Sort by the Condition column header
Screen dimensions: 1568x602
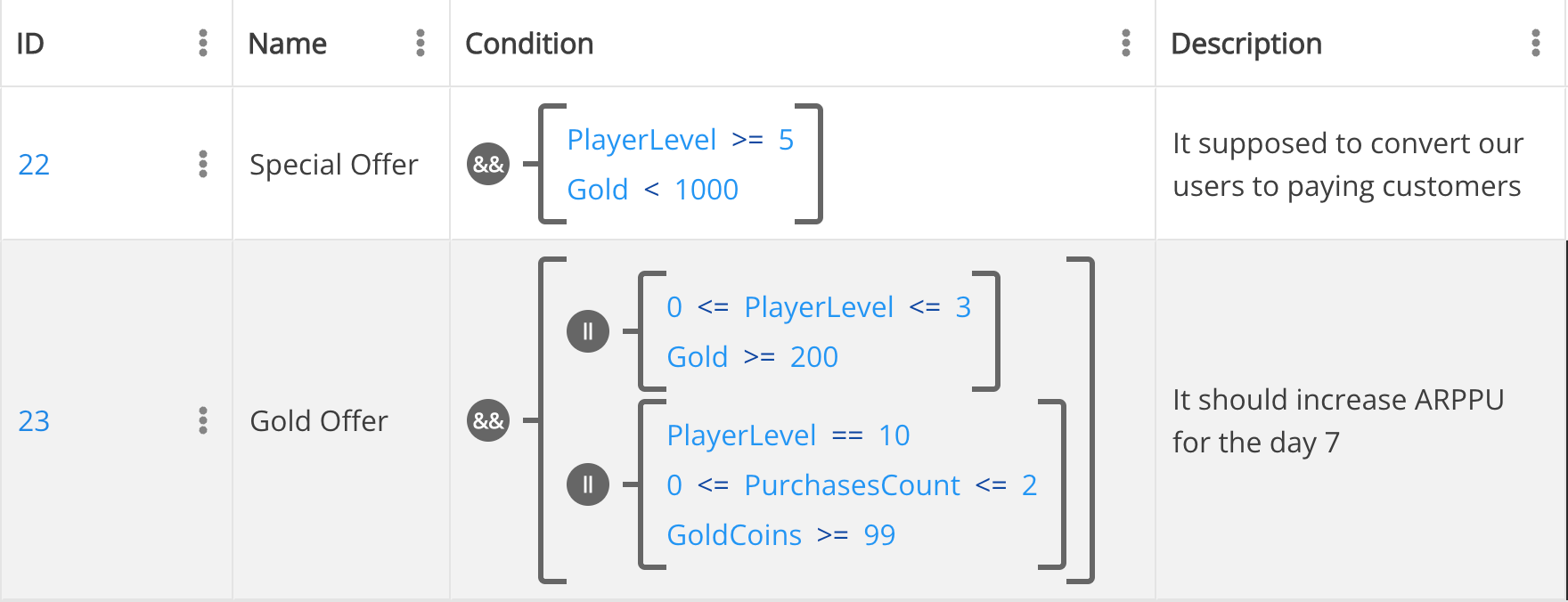[529, 44]
